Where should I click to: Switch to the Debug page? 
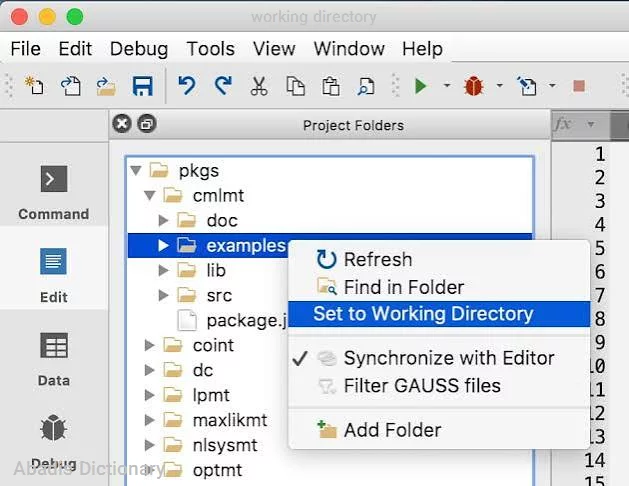pos(54,442)
